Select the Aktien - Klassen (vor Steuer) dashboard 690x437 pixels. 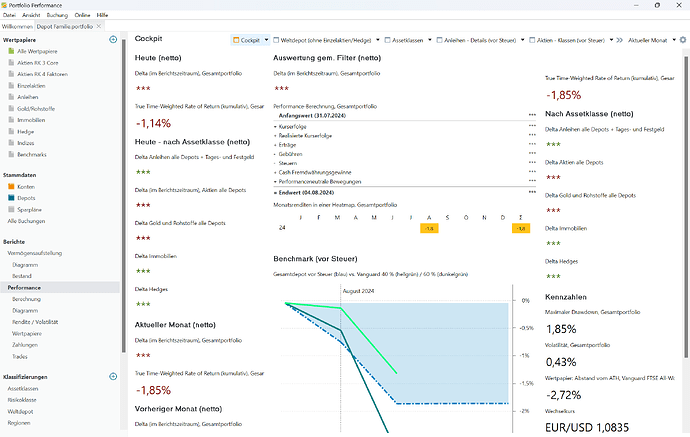(x=567, y=40)
